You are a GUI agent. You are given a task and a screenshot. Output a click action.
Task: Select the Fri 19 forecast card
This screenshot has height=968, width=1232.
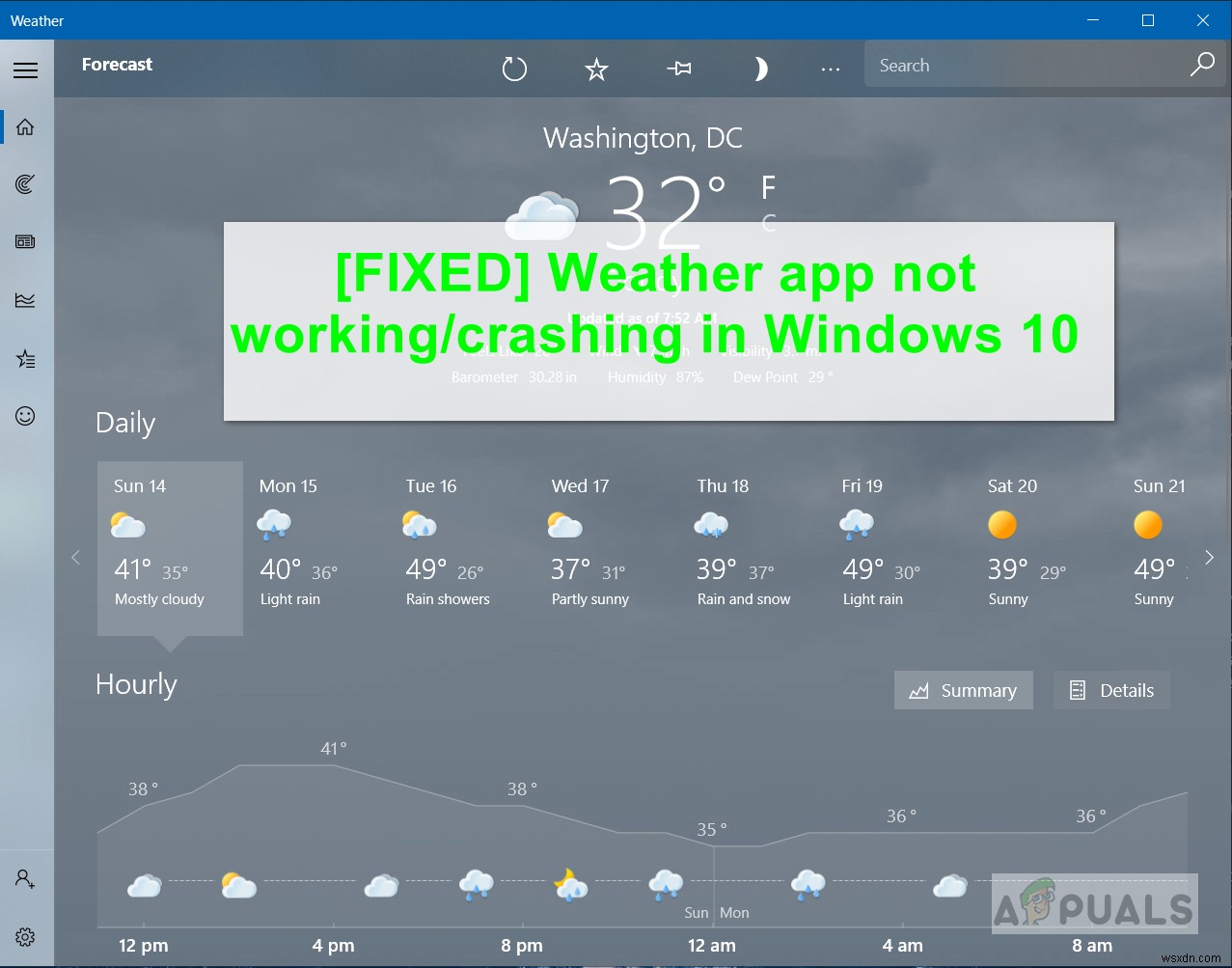click(x=898, y=548)
